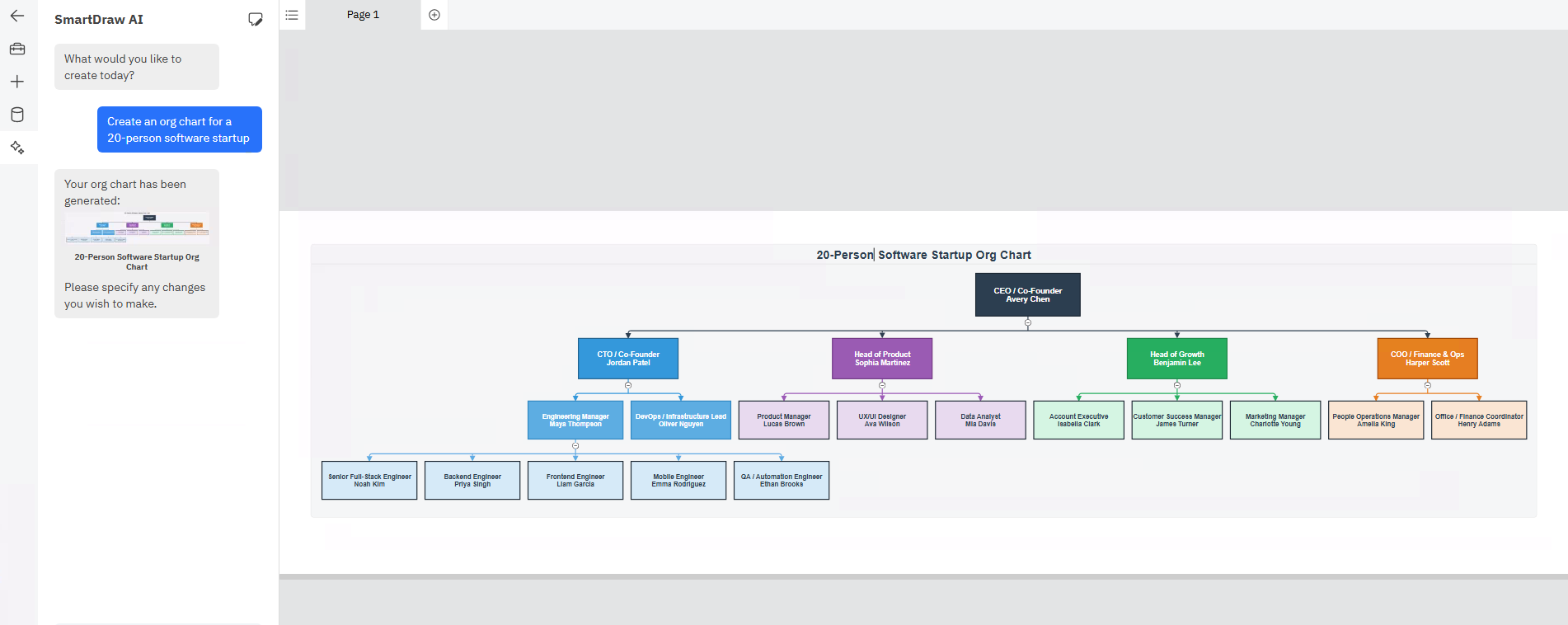The height and width of the screenshot is (625, 1568).
Task: Select Senior Full-Stack Engineer Noah Kim box
Action: click(x=369, y=480)
